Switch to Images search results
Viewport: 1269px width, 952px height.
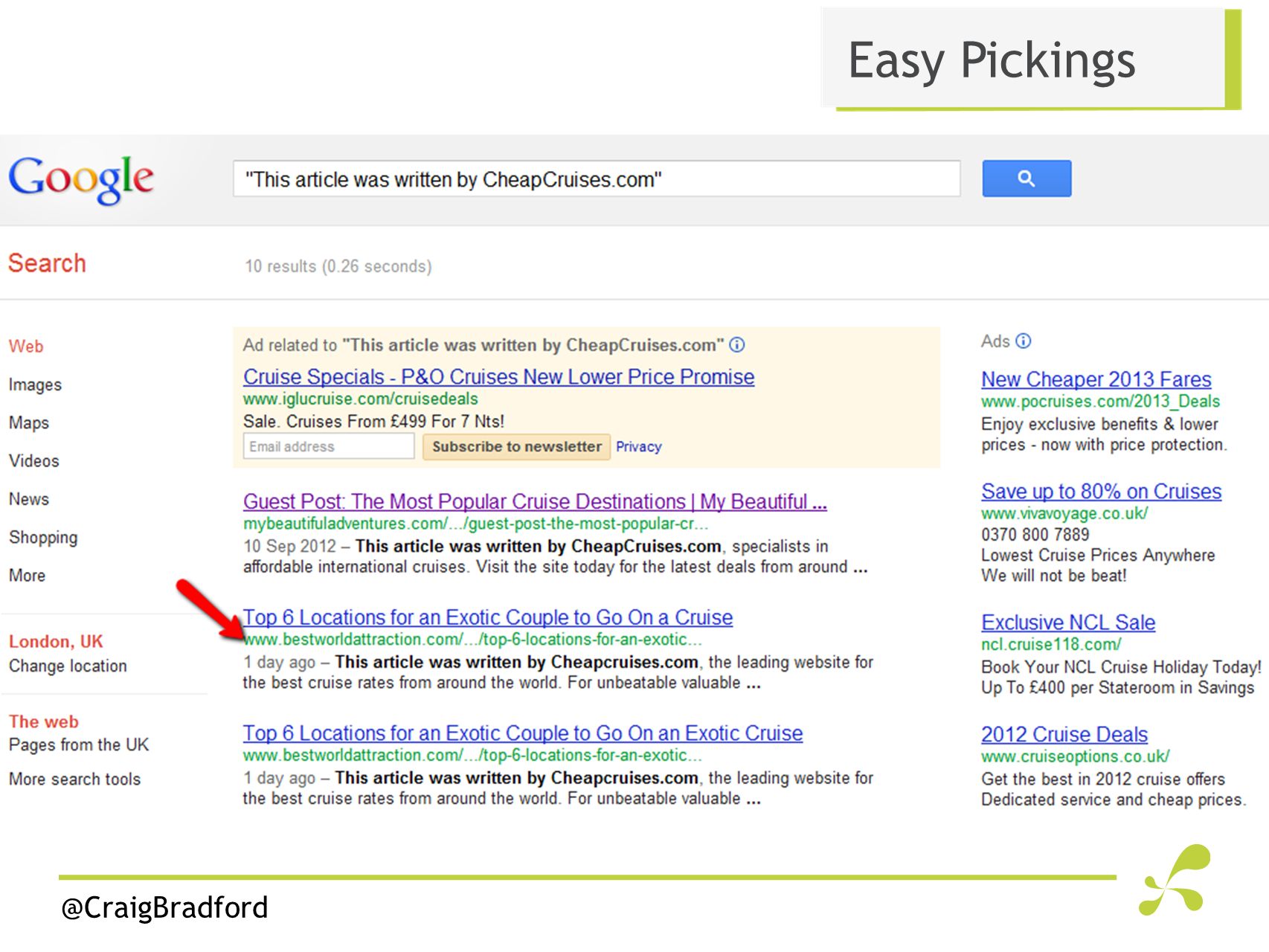coord(35,385)
